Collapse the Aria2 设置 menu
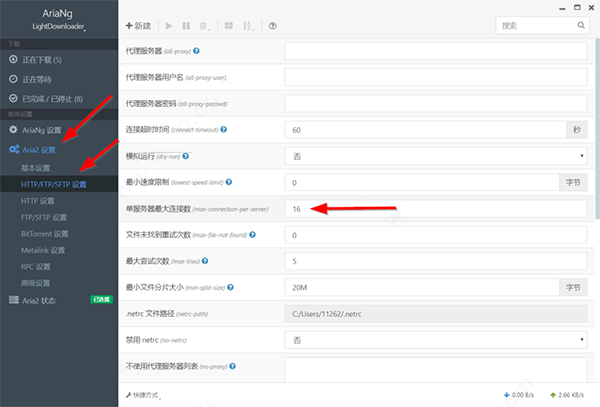Screen dimensions: 600x407 click(x=59, y=150)
